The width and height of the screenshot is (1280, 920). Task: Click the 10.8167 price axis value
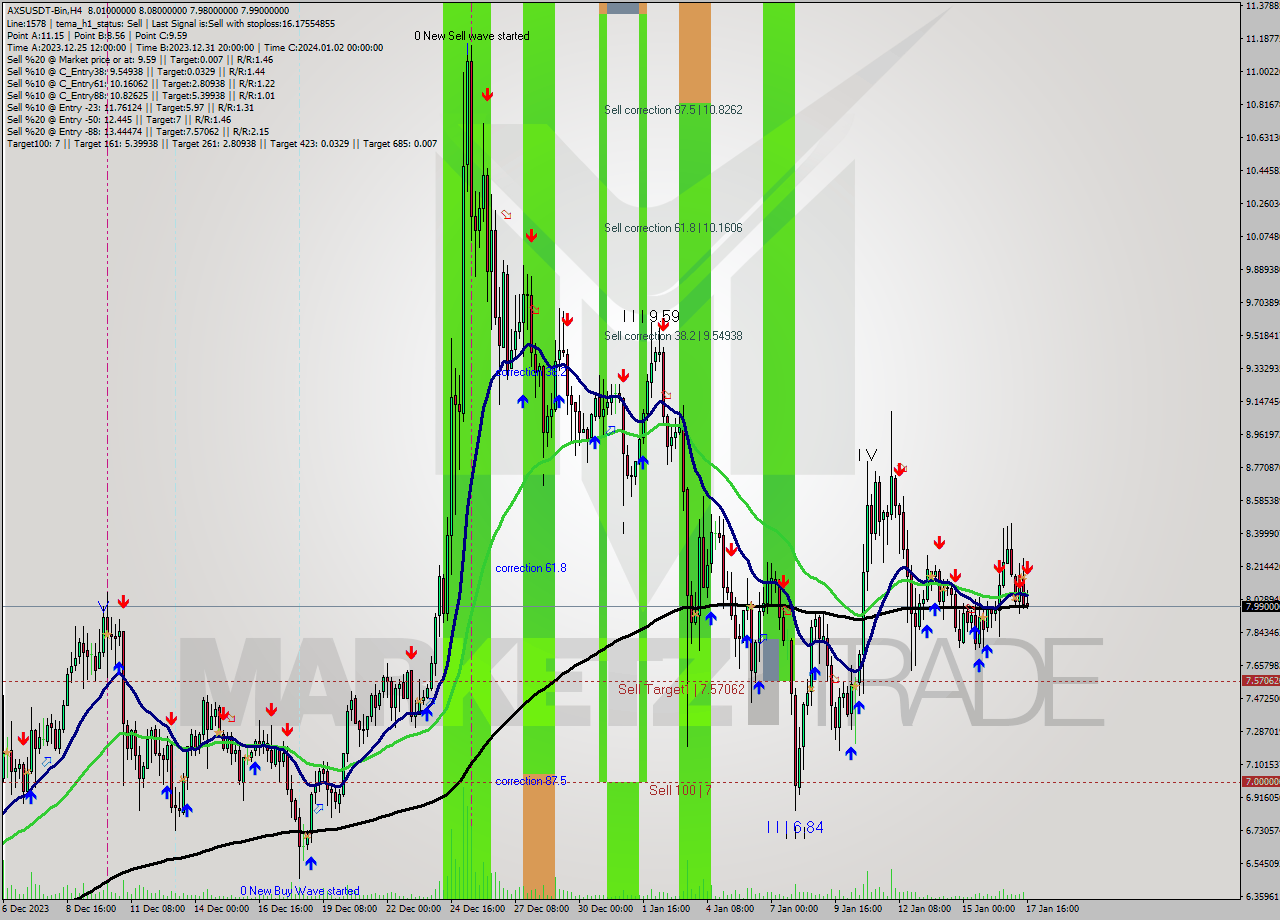click(x=1262, y=104)
